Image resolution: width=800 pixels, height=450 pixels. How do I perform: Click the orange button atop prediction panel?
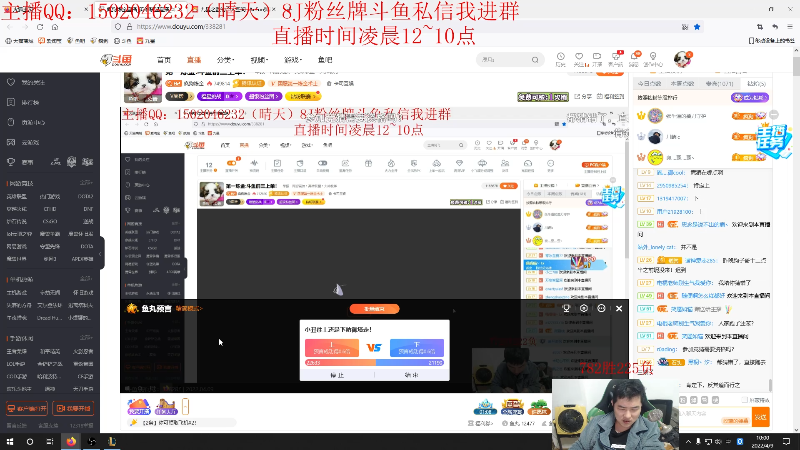pos(374,309)
